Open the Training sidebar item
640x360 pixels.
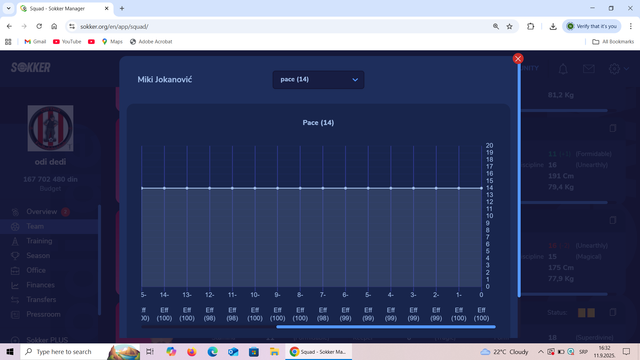coord(39,241)
